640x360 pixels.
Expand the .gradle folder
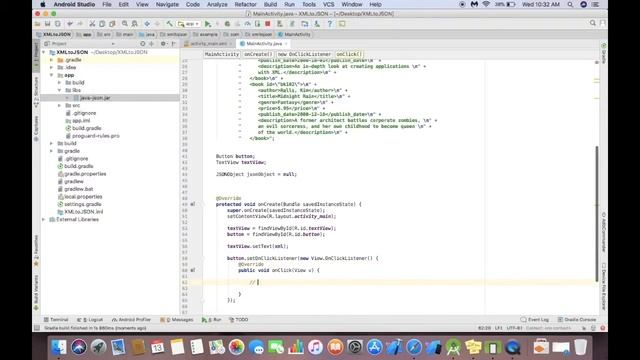[x=51, y=60]
